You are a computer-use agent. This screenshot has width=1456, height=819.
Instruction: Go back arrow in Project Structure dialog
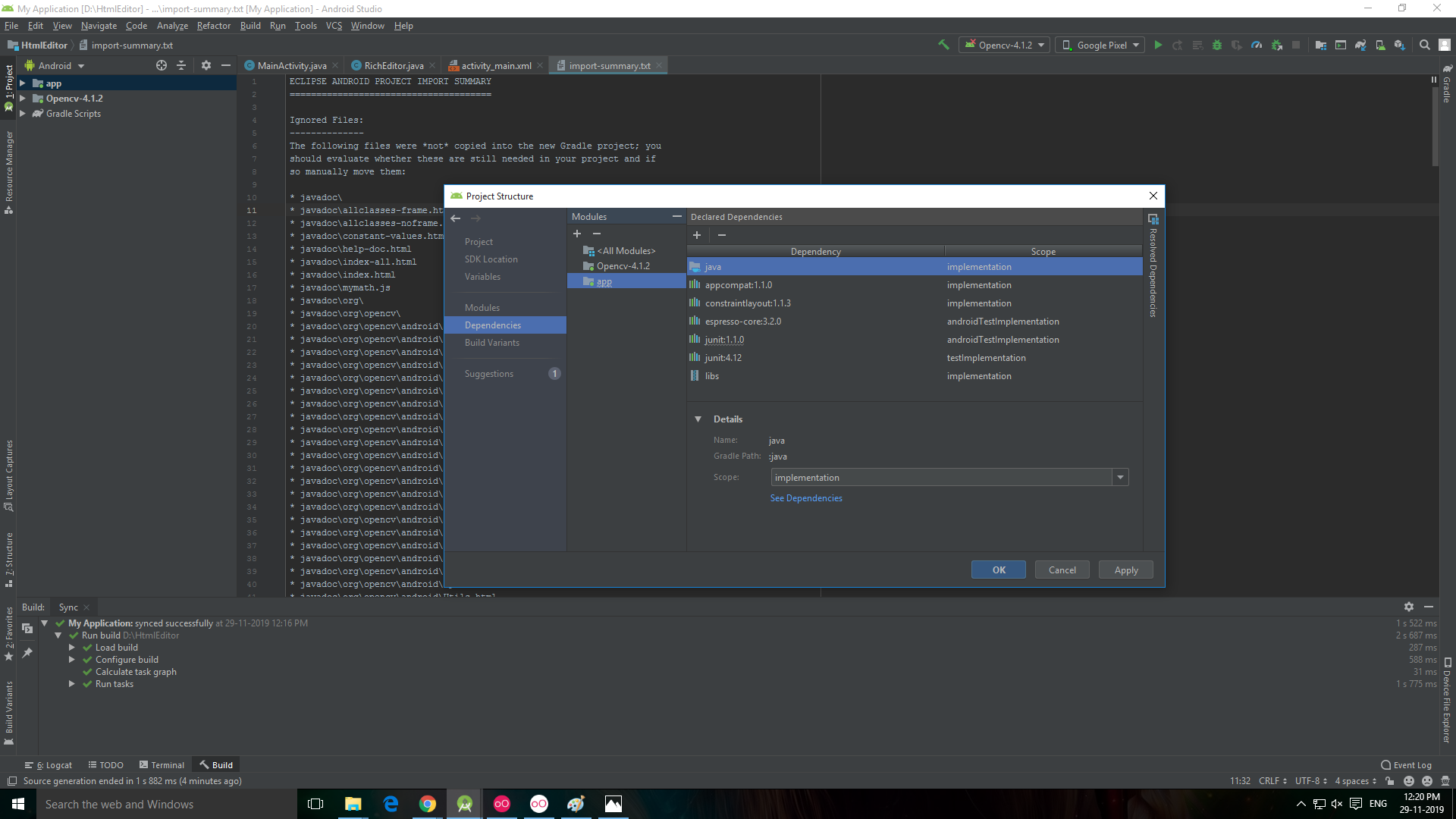click(456, 218)
